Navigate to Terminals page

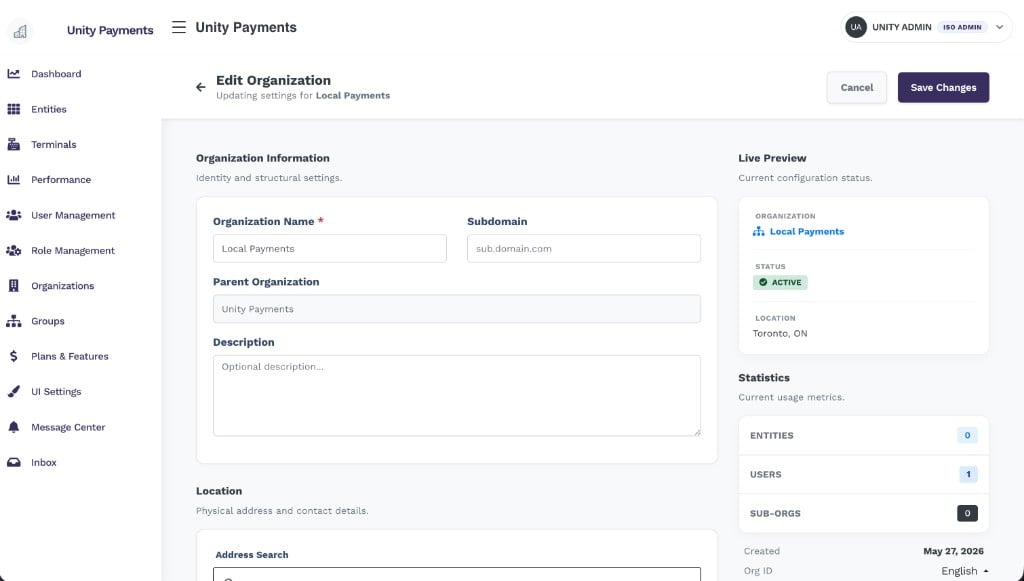[x=54, y=144]
